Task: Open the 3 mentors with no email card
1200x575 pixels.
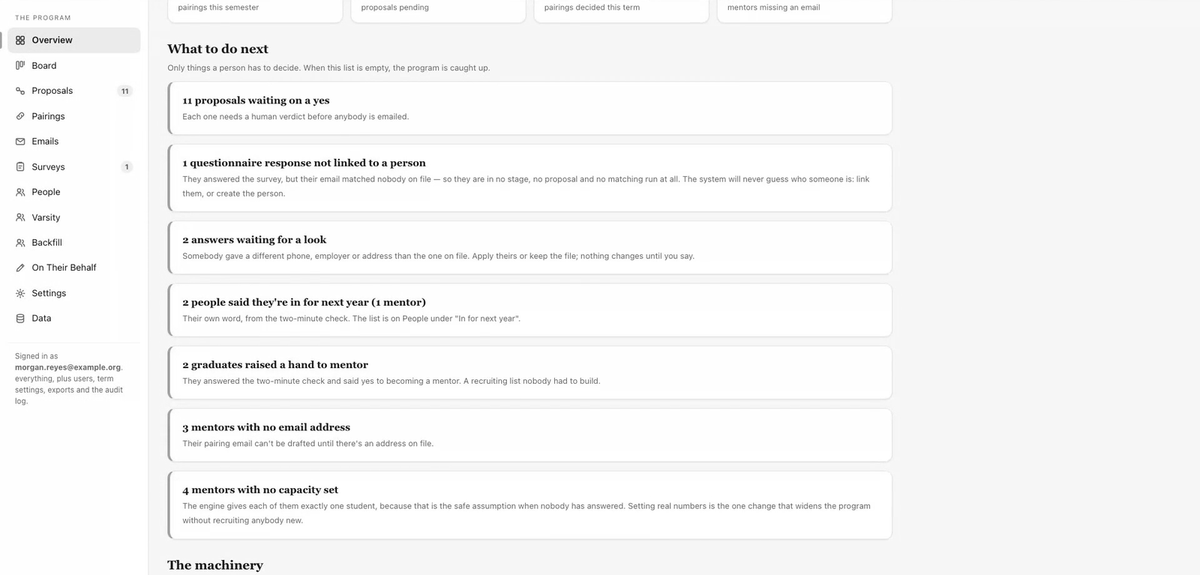Action: click(x=530, y=435)
